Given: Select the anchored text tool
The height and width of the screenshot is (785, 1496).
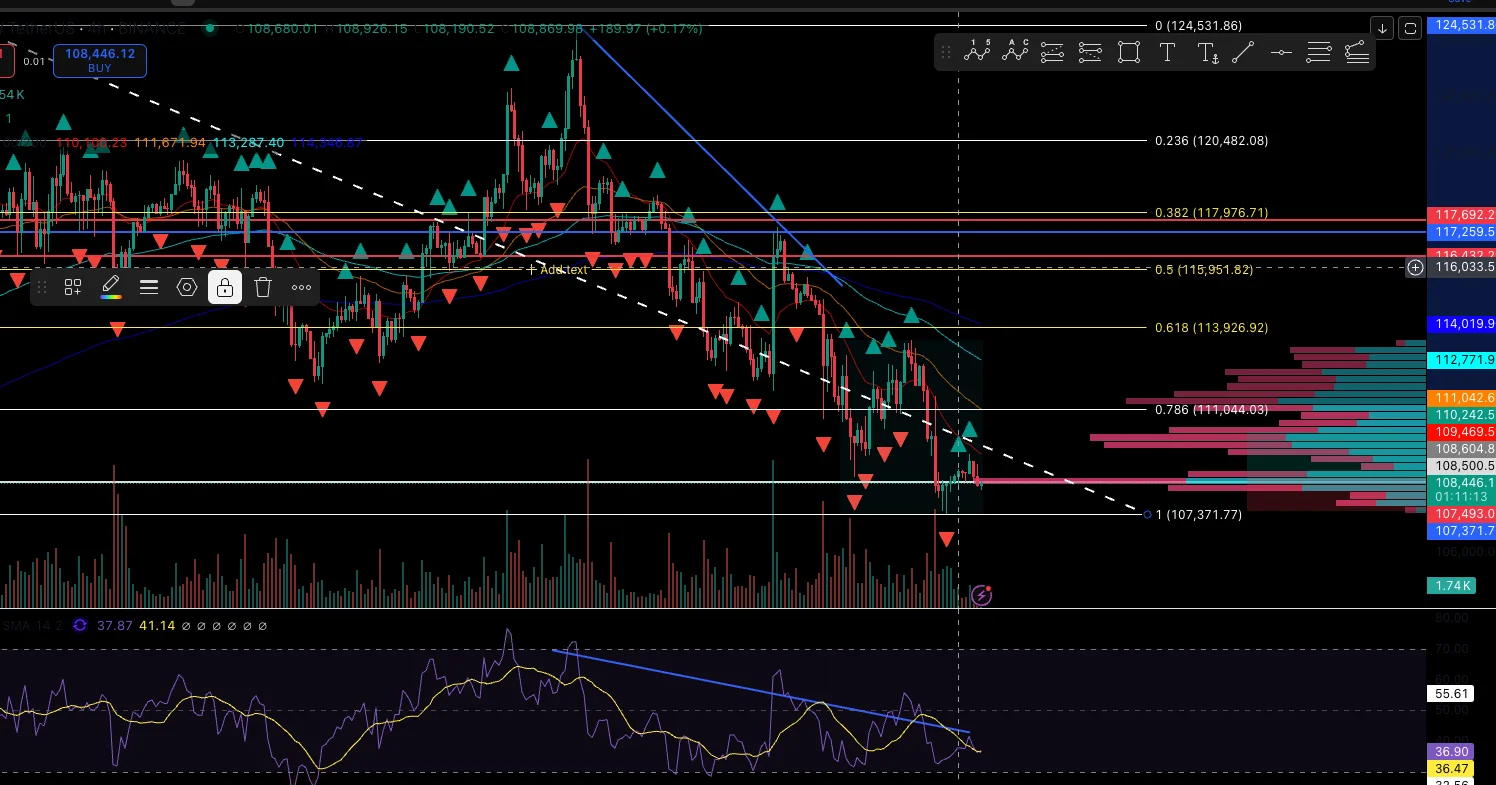Looking at the screenshot, I should tap(1207, 53).
